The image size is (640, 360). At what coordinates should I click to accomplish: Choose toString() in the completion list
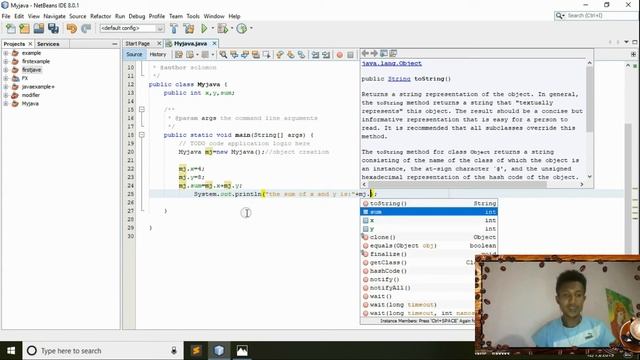429,203
